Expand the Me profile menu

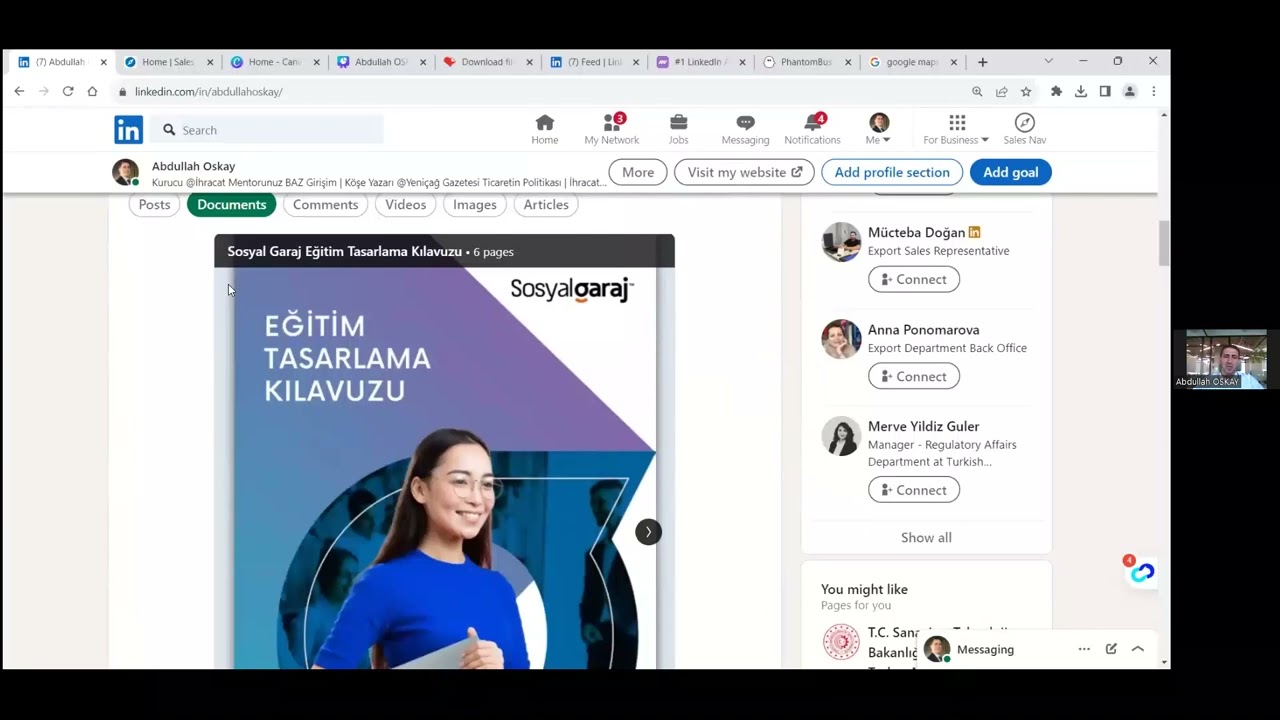(879, 130)
